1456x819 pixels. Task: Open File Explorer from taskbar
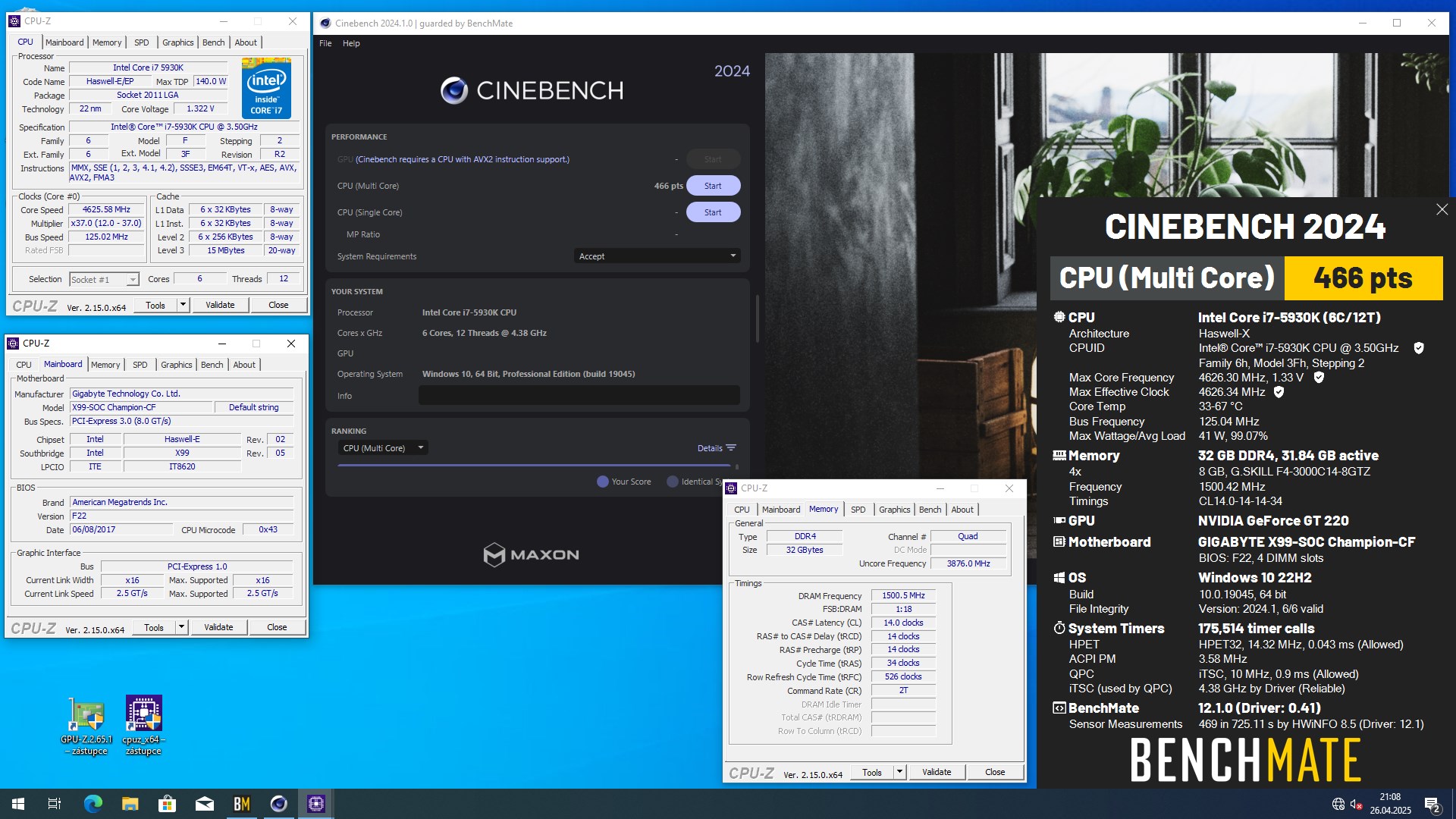(130, 804)
